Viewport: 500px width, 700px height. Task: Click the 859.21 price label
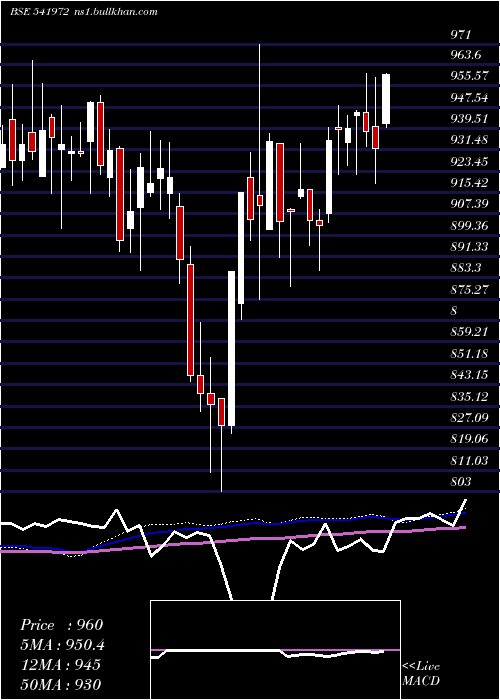[x=469, y=332]
